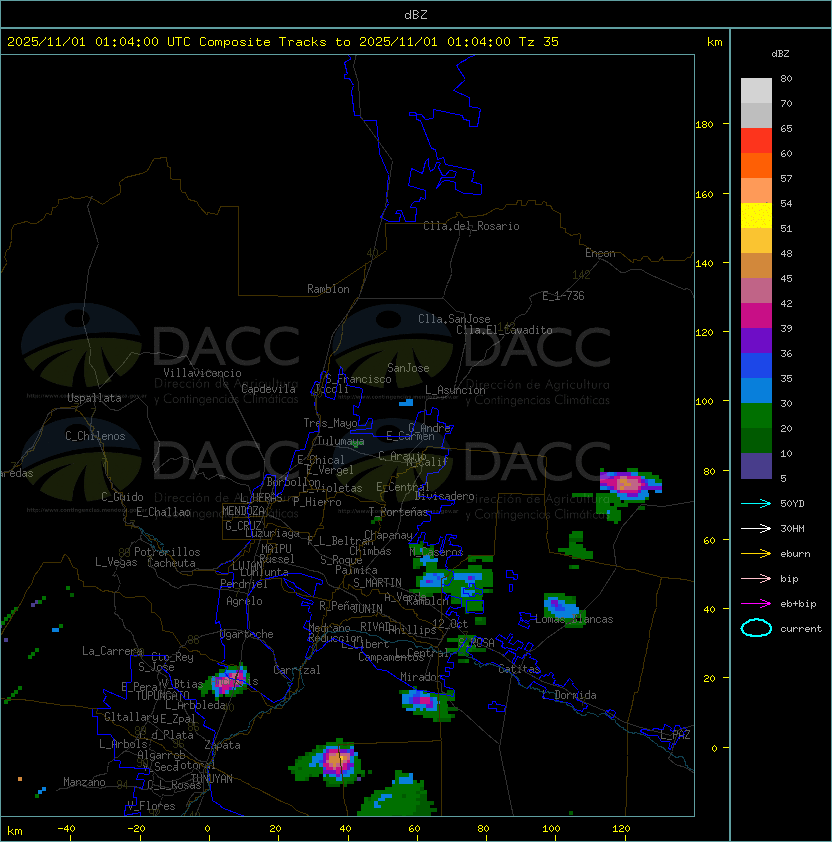The width and height of the screenshot is (832, 842).
Task: Click the '50YD' legend label
Action: tap(792, 503)
